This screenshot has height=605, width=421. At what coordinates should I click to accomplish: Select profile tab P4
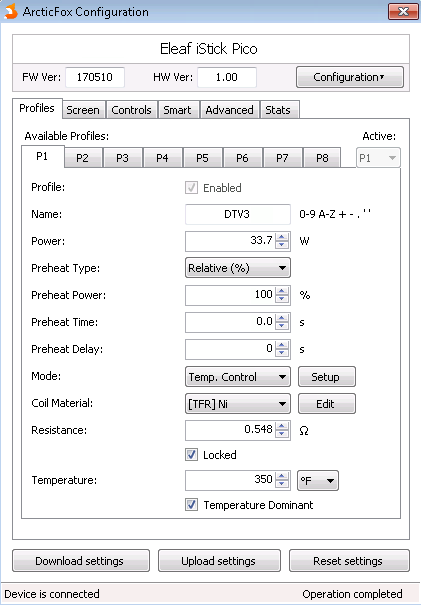pyautogui.click(x=162, y=158)
